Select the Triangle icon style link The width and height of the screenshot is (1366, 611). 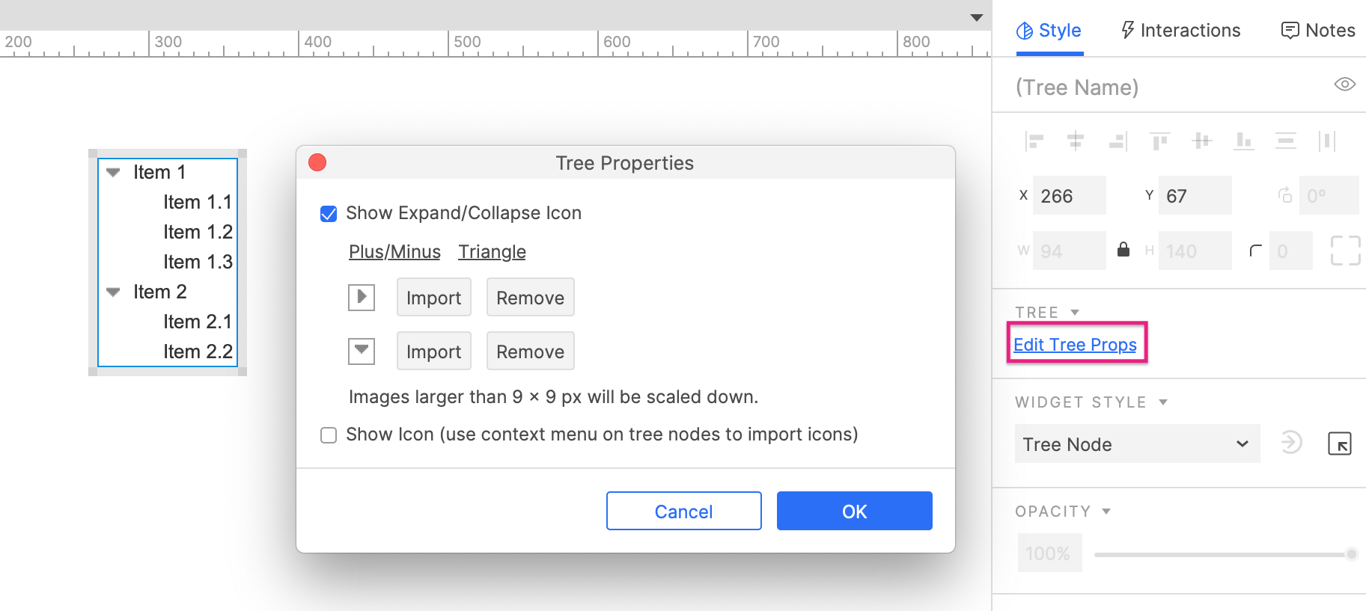tap(492, 252)
